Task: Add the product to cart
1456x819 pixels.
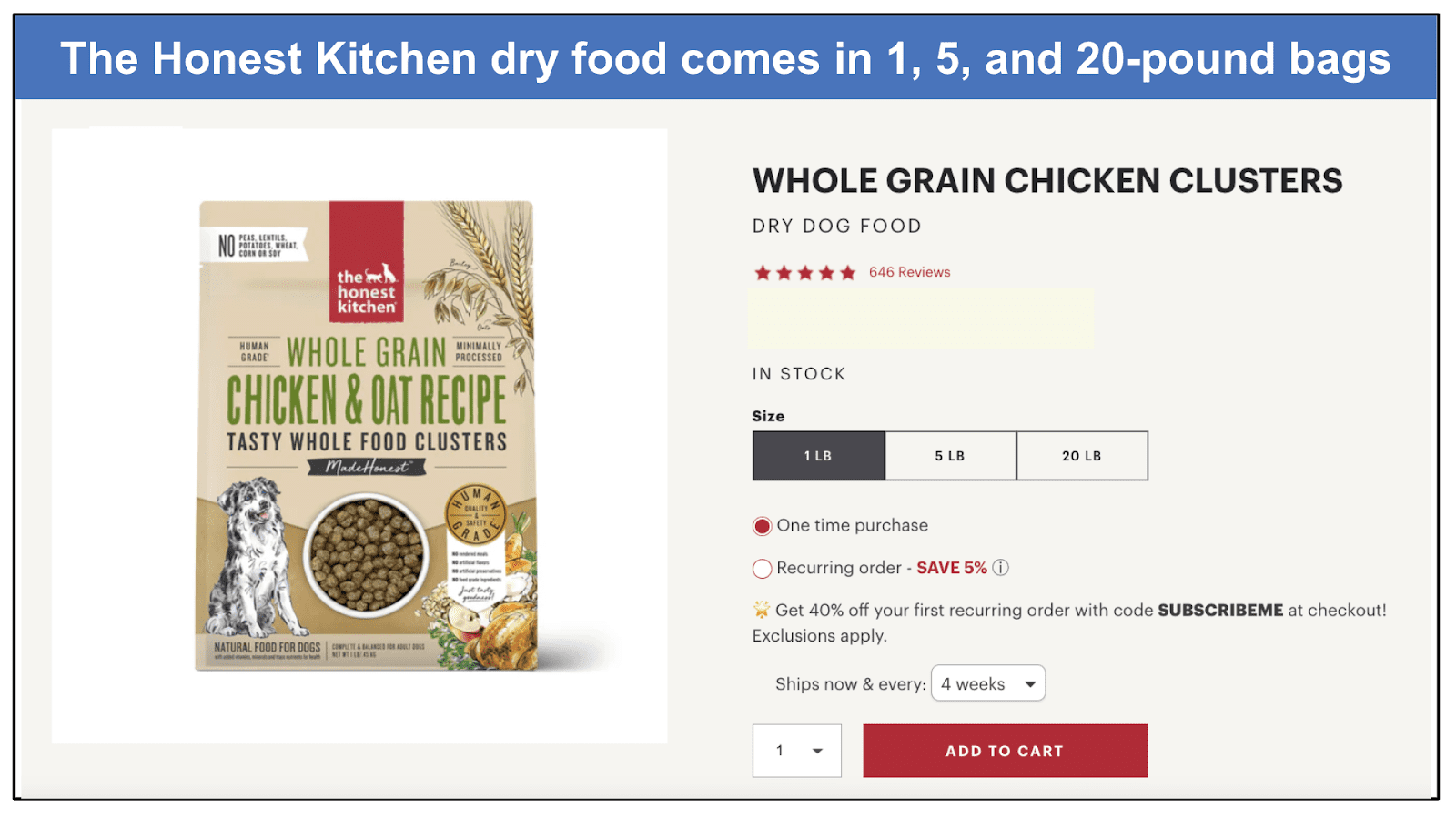Action: pyautogui.click(x=1005, y=751)
